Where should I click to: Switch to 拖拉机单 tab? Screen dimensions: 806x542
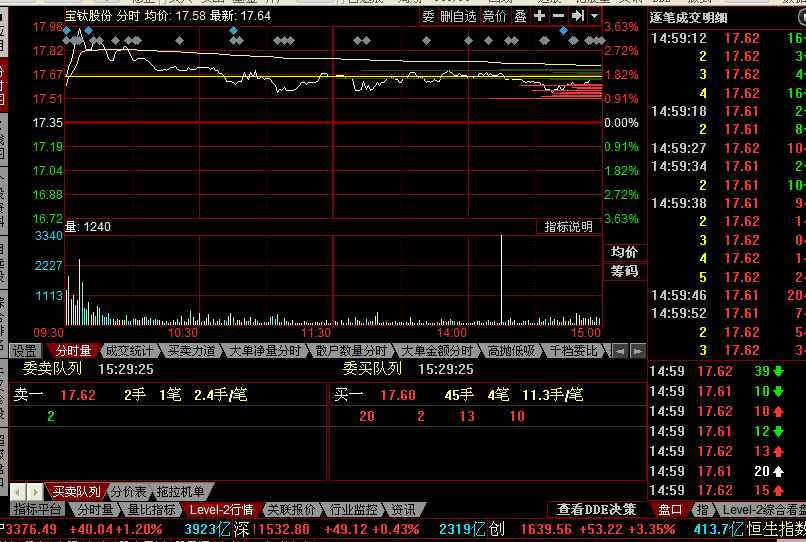point(180,492)
